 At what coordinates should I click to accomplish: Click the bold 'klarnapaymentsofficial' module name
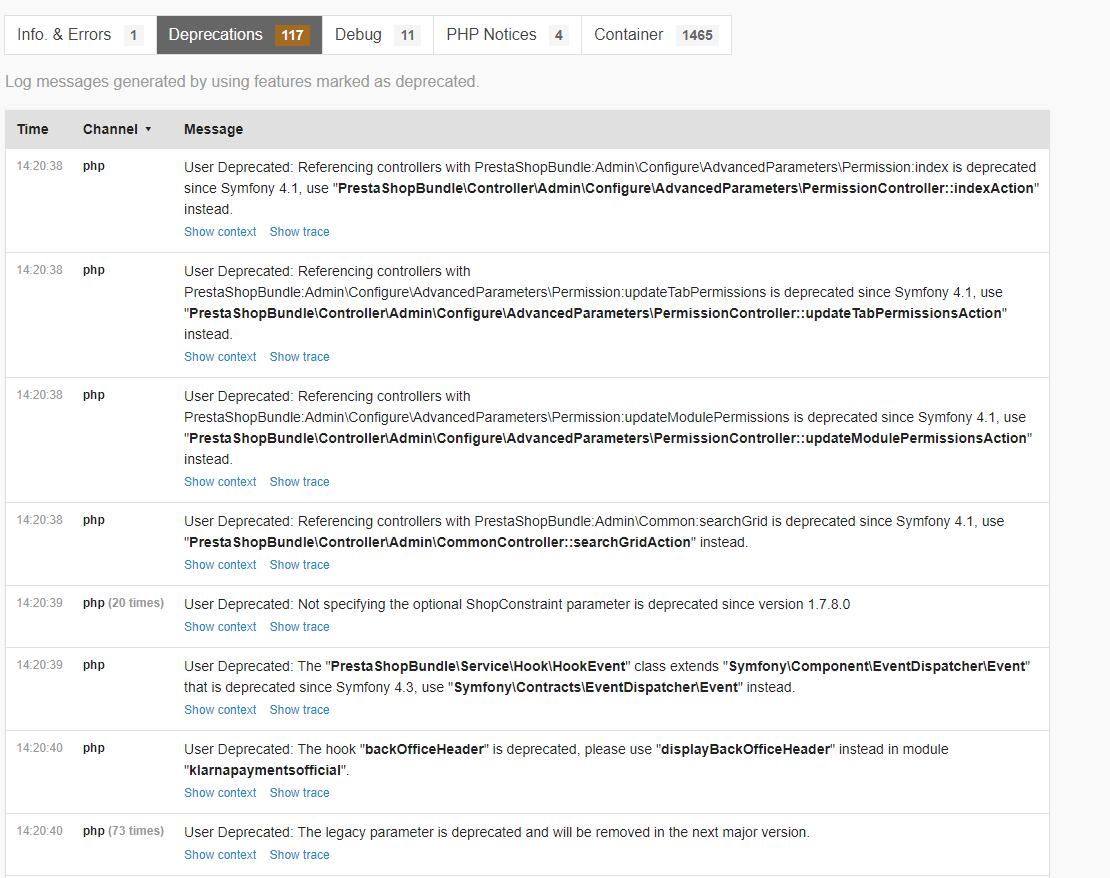[265, 770]
